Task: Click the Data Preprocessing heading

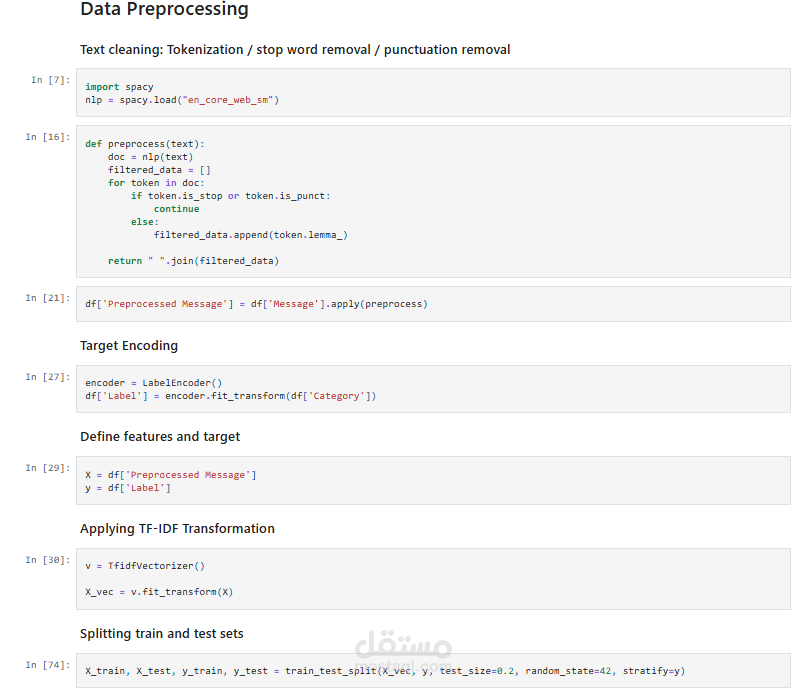Action: click(x=164, y=10)
